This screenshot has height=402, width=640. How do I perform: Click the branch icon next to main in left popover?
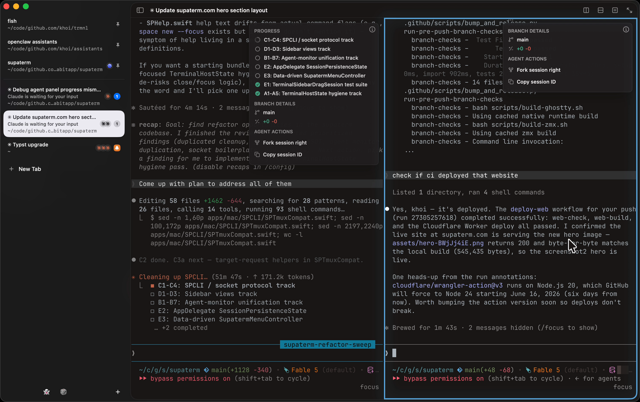(x=257, y=113)
